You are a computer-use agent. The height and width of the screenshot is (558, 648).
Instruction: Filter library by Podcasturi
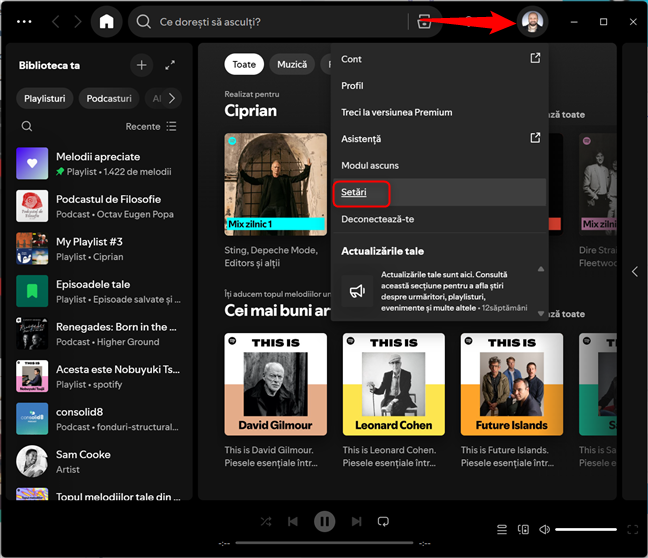coord(109,98)
